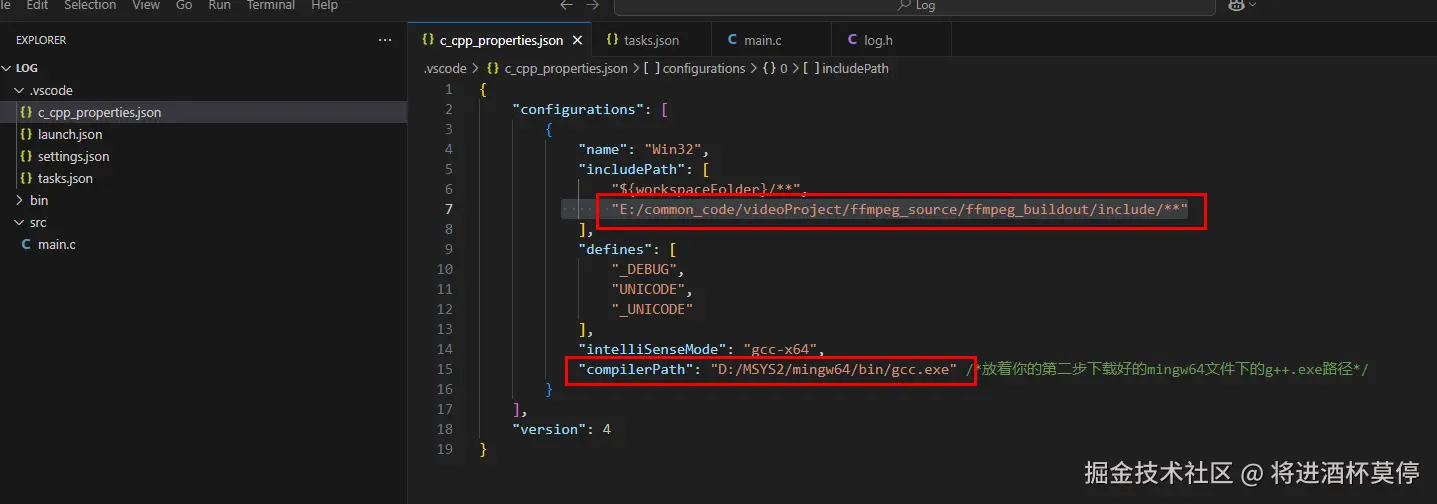1437x504 pixels.
Task: Click C icon beside main.c in tree
Action: point(26,244)
